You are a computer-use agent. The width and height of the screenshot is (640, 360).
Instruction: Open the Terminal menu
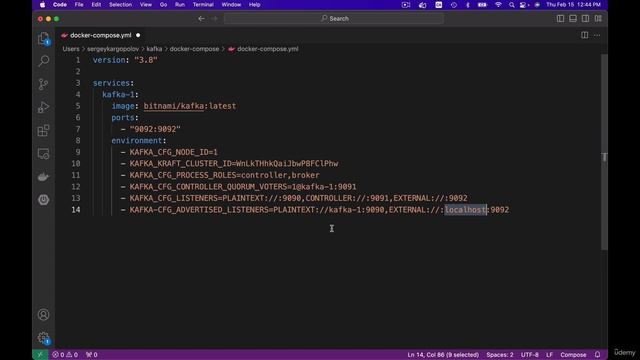[203, 4]
